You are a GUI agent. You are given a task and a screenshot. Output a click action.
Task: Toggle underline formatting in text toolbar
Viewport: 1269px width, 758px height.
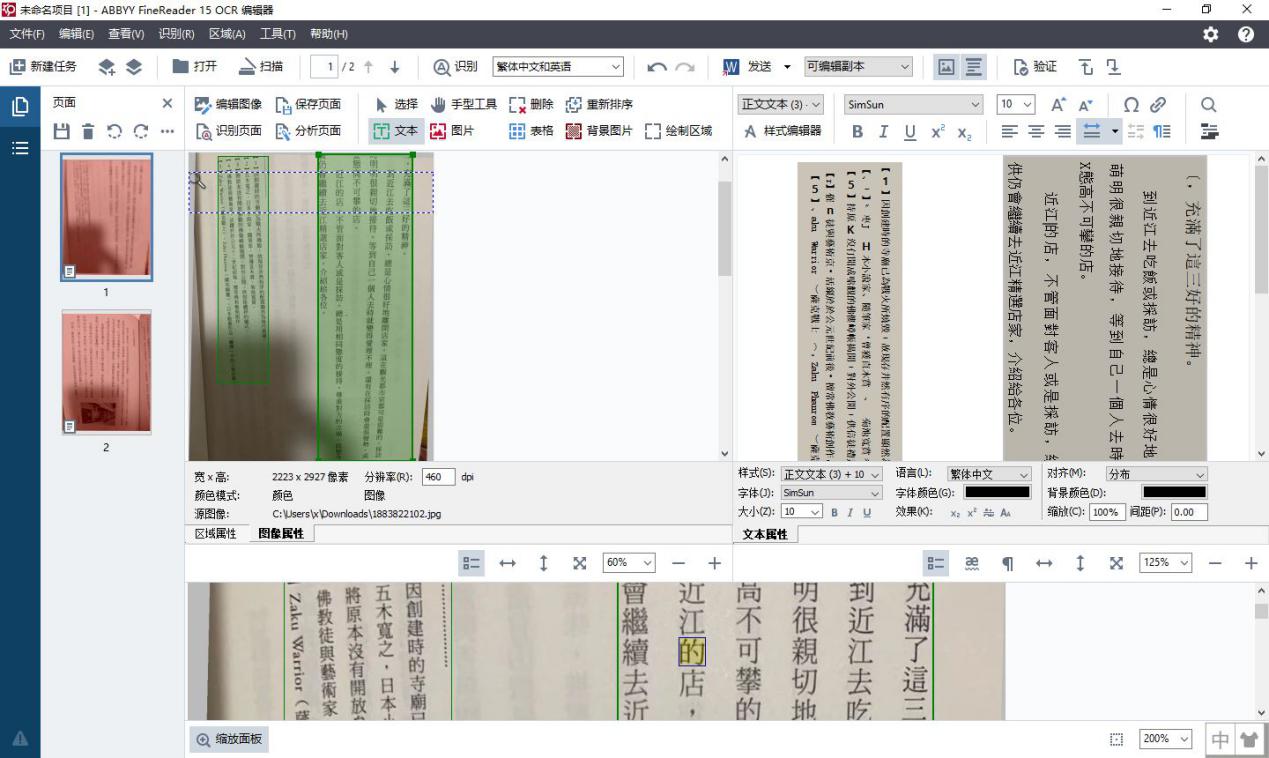click(910, 131)
